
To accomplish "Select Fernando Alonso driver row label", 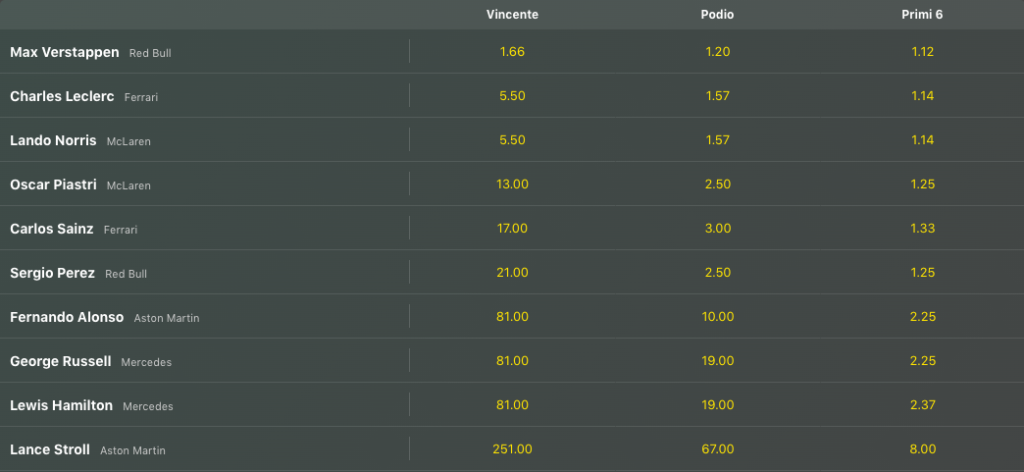I will (x=67, y=317).
